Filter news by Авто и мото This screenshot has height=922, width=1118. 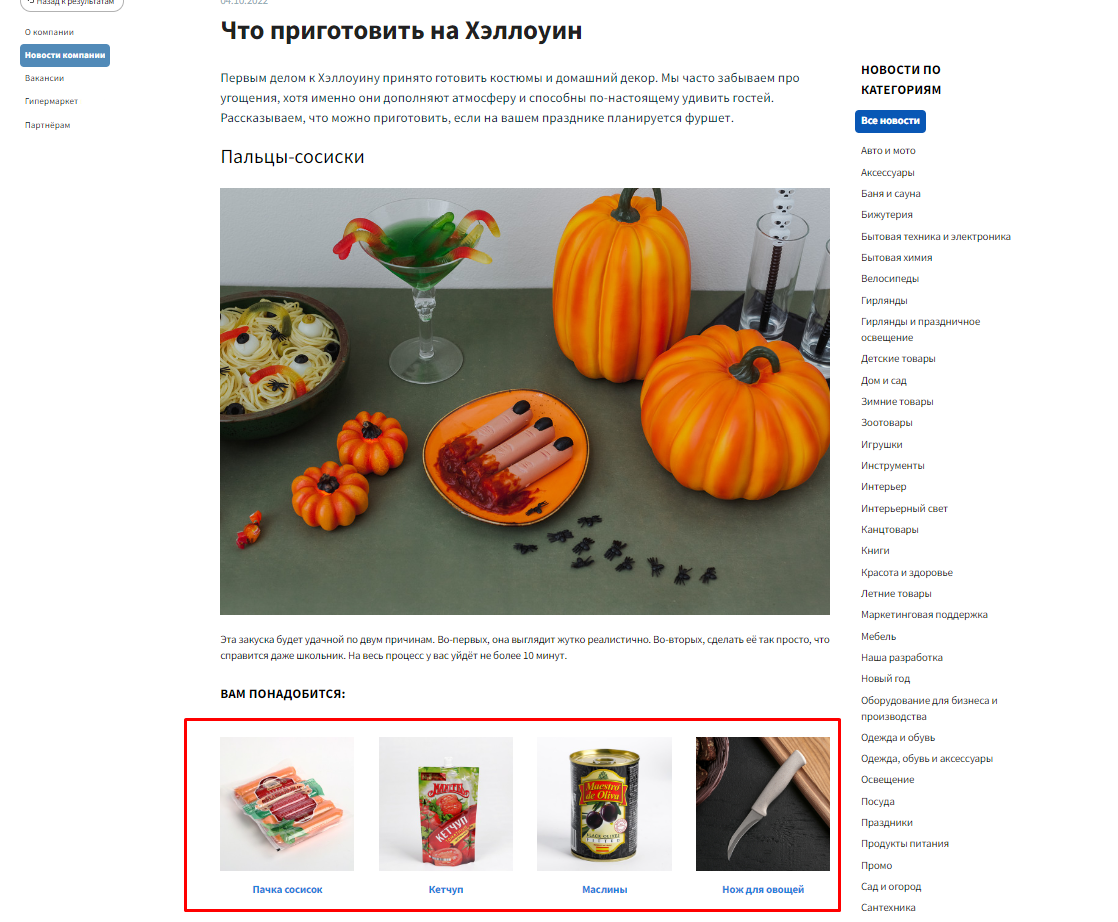[x=888, y=150]
